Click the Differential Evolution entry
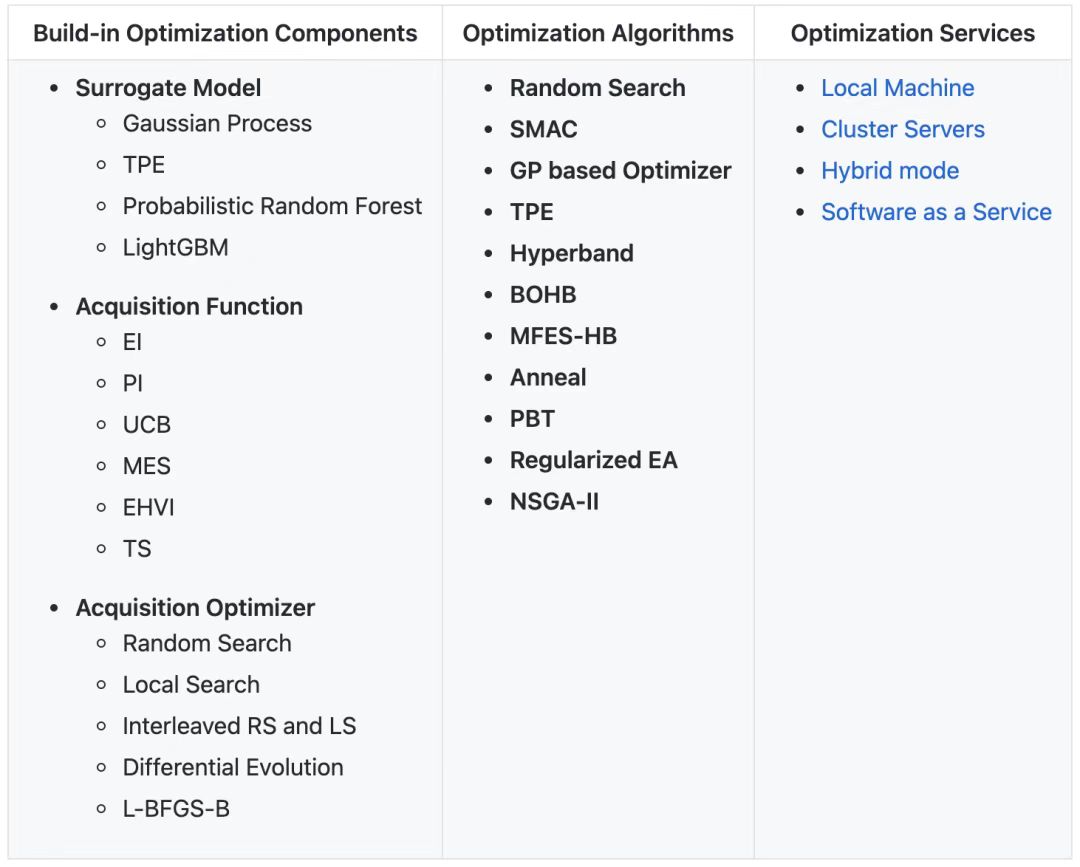Screen dimensions: 1080x867 233,767
